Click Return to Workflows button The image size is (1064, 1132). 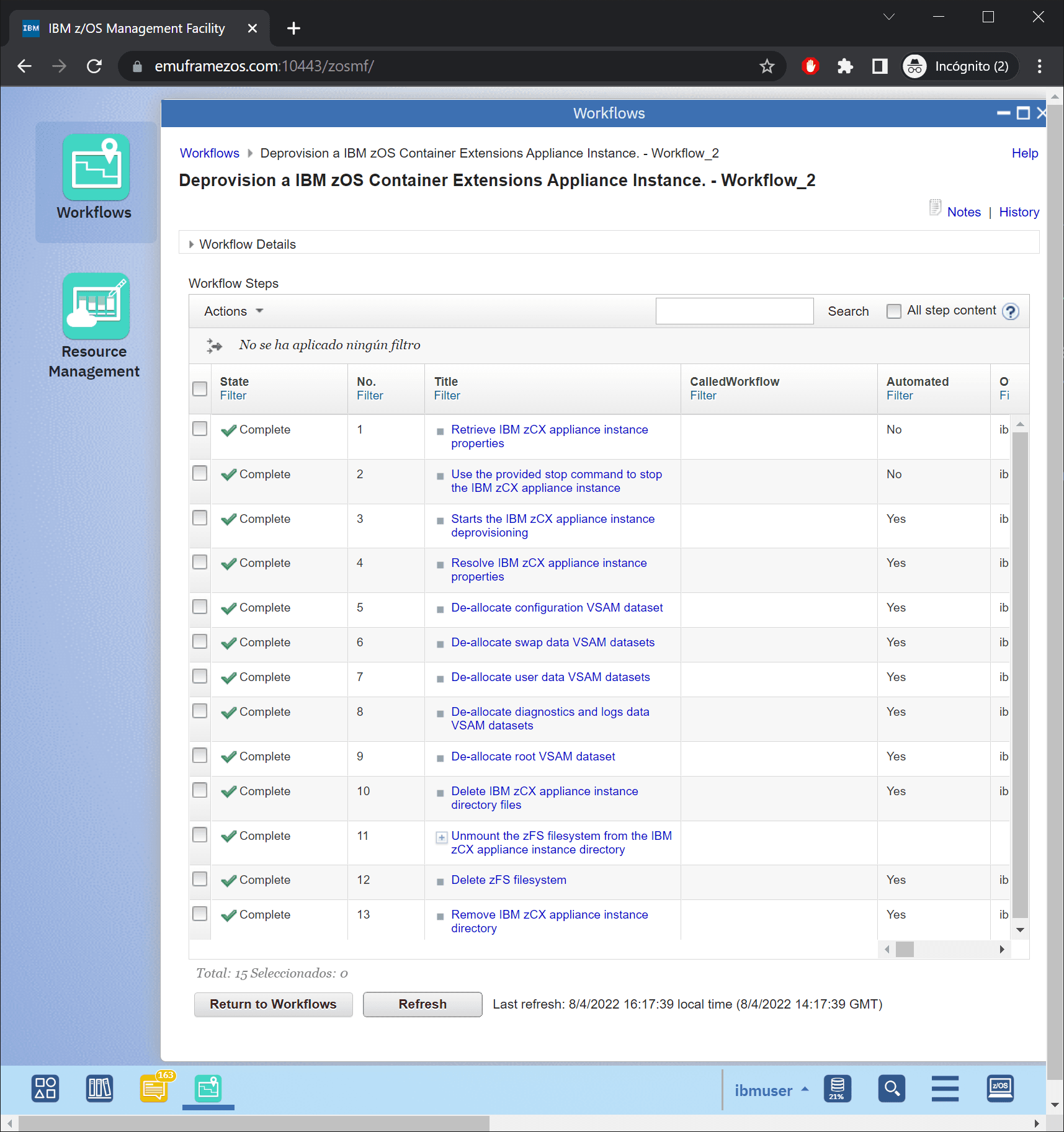click(273, 1004)
